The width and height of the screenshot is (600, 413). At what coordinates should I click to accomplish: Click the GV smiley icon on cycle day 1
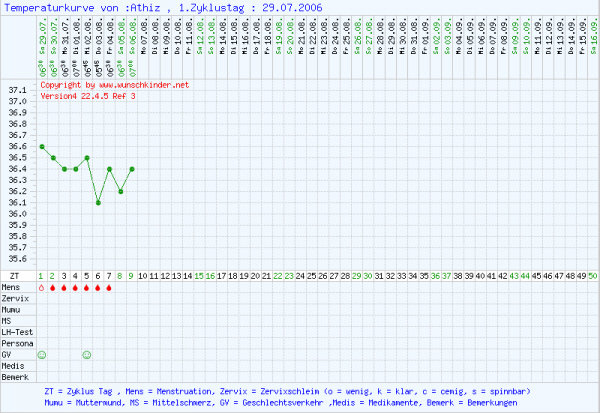click(x=42, y=354)
